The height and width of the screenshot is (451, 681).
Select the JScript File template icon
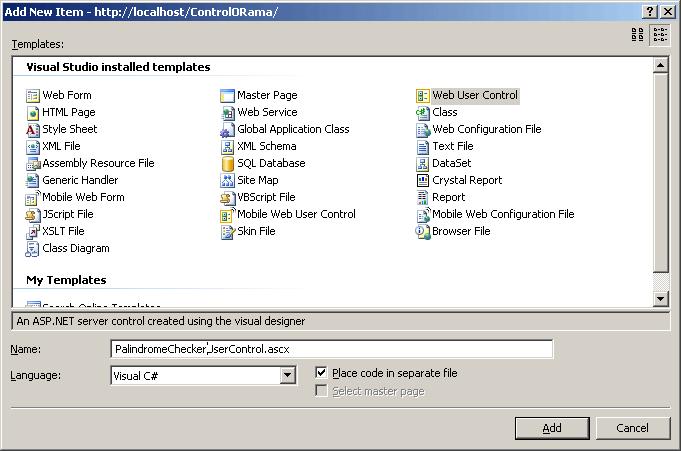(x=33, y=215)
